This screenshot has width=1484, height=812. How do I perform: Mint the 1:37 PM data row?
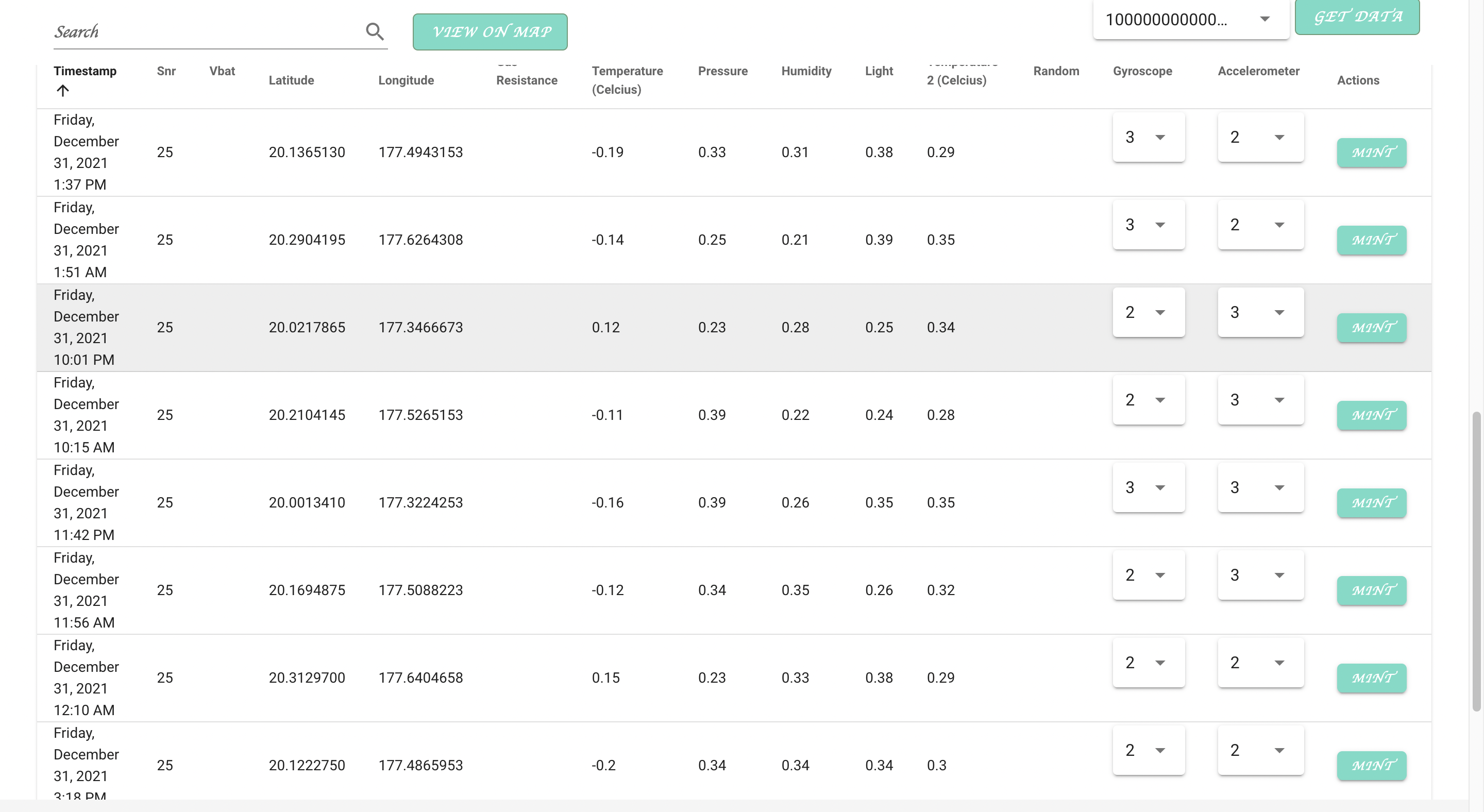click(1371, 153)
